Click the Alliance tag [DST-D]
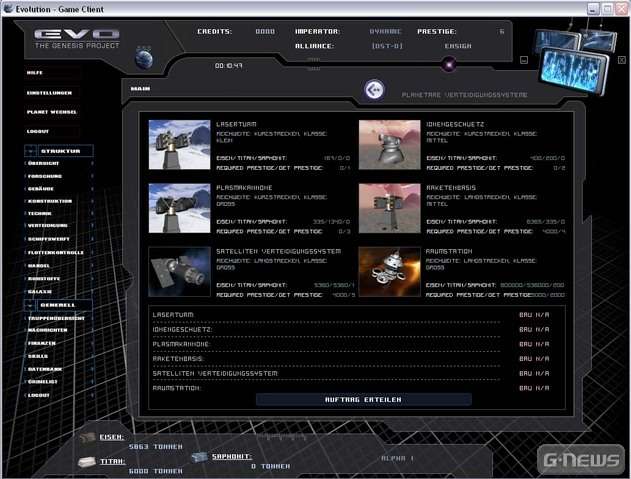631x479 pixels. pyautogui.click(x=387, y=46)
